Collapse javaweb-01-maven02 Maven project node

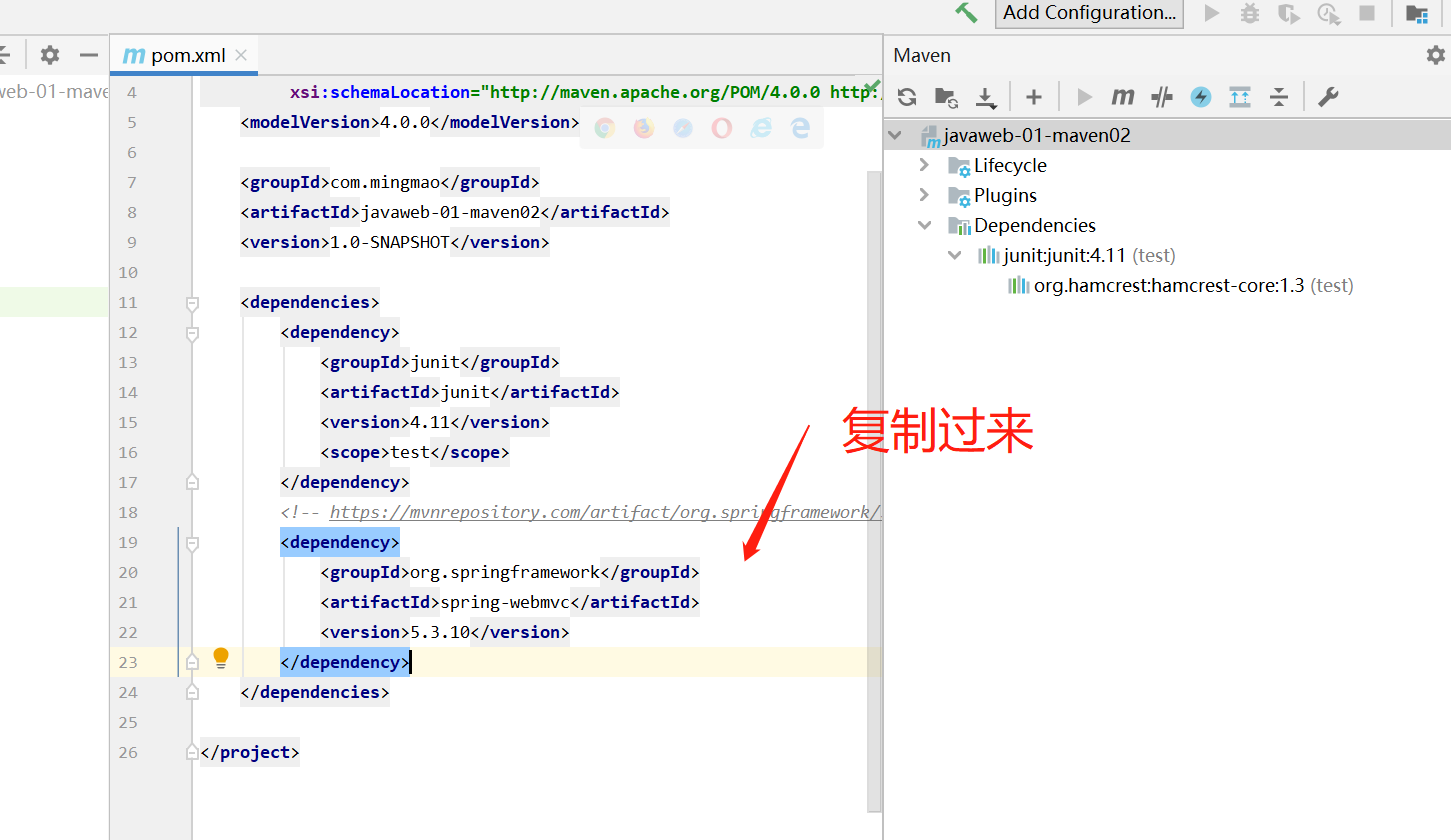pos(895,135)
